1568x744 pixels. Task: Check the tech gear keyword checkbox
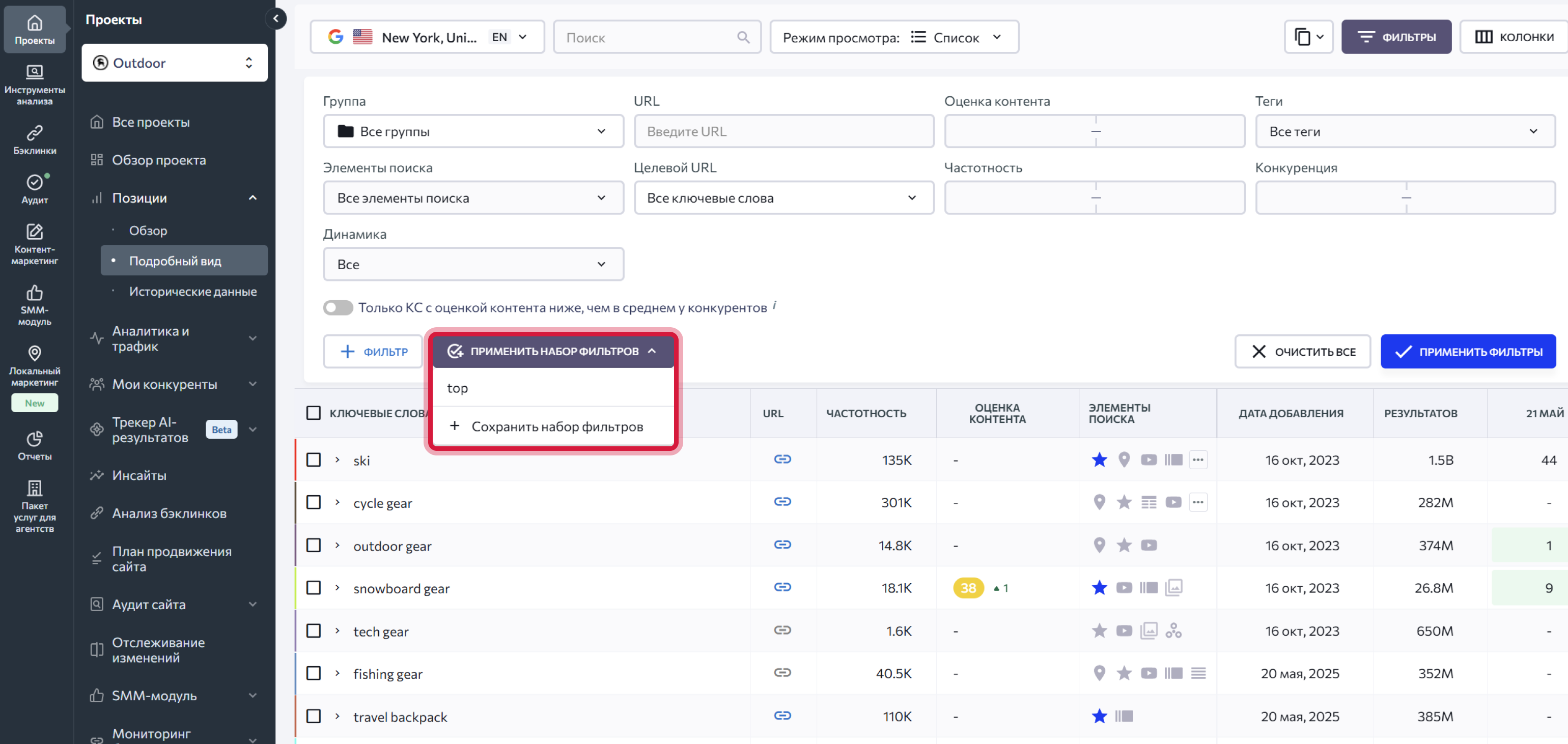(x=314, y=631)
